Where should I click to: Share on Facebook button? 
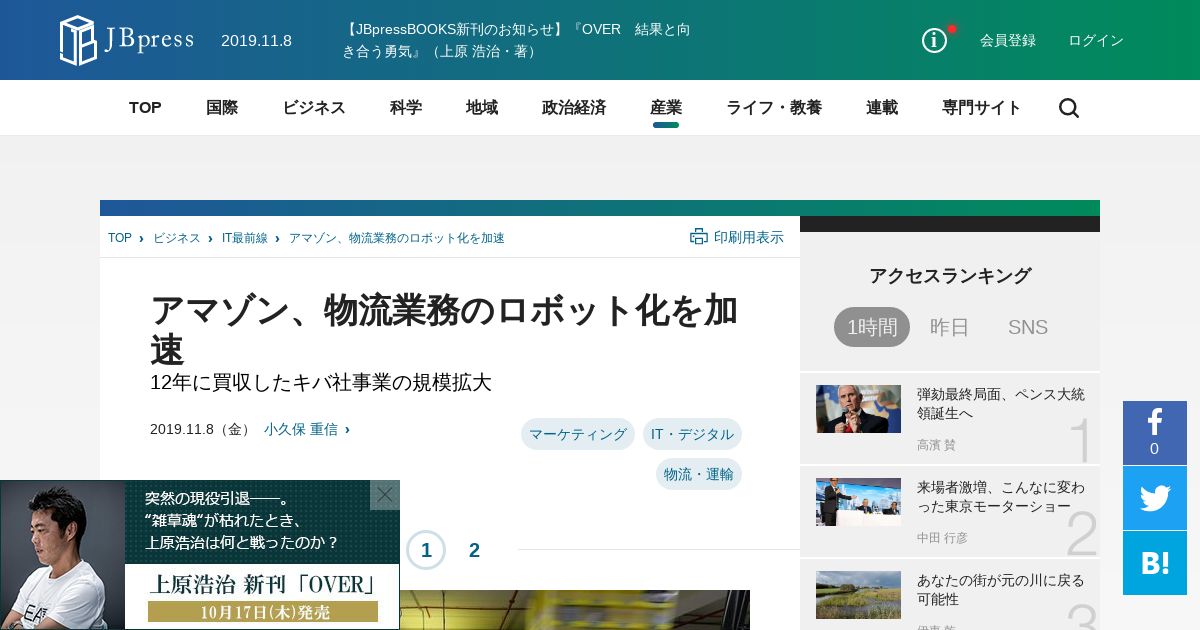click(x=1155, y=433)
